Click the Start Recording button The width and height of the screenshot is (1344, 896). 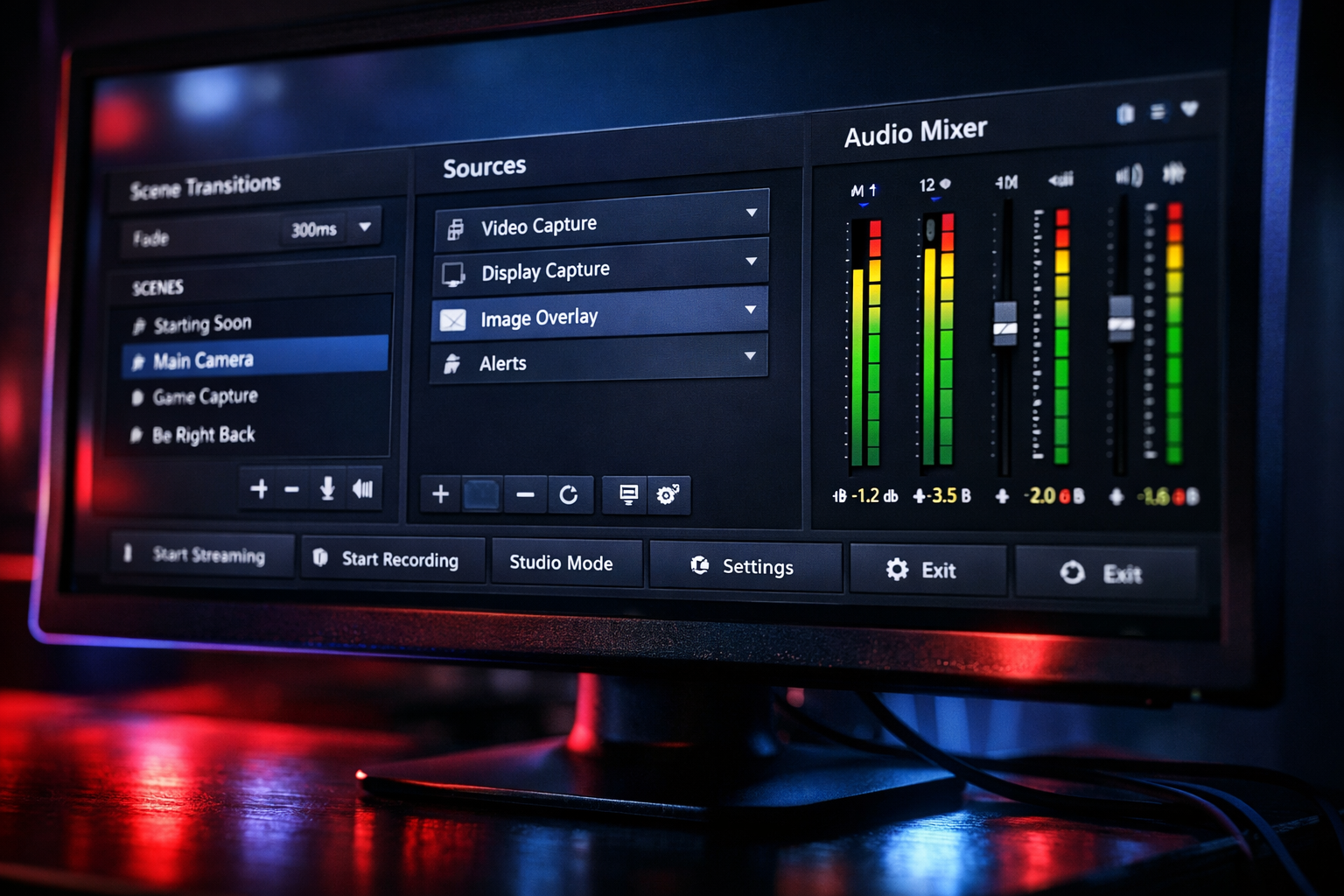[x=393, y=559]
